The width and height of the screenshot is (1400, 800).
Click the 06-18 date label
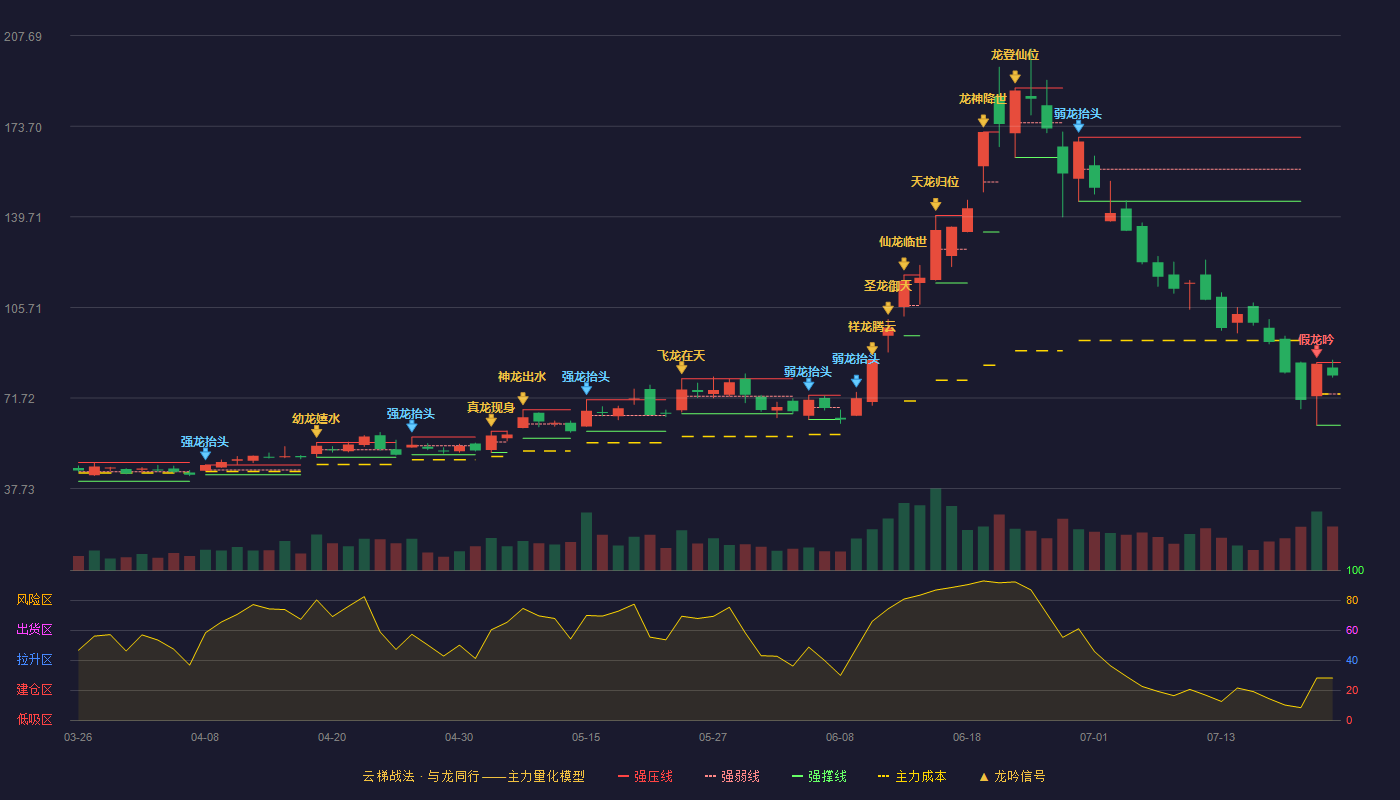click(x=967, y=737)
